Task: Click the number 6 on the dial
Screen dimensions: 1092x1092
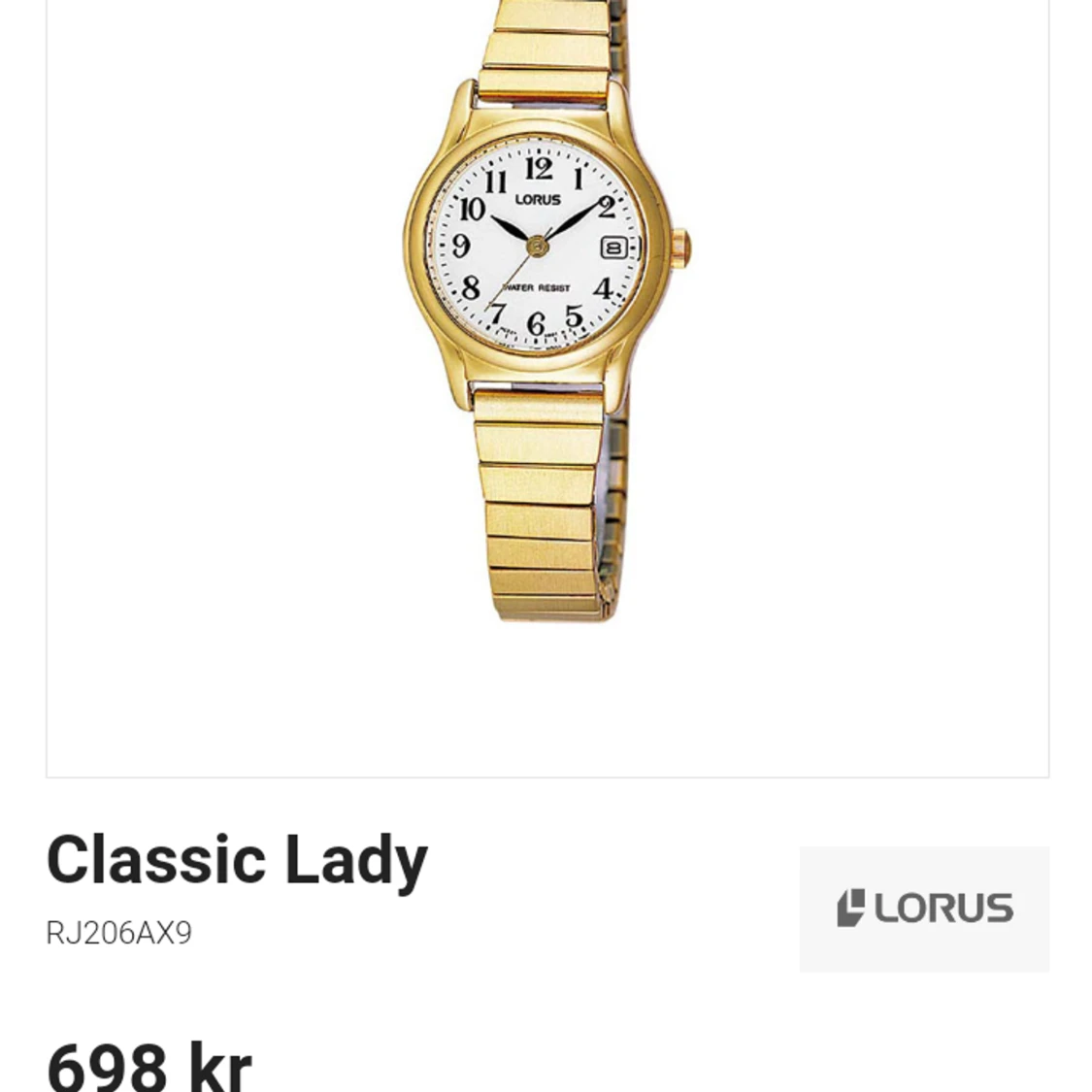Action: point(535,323)
